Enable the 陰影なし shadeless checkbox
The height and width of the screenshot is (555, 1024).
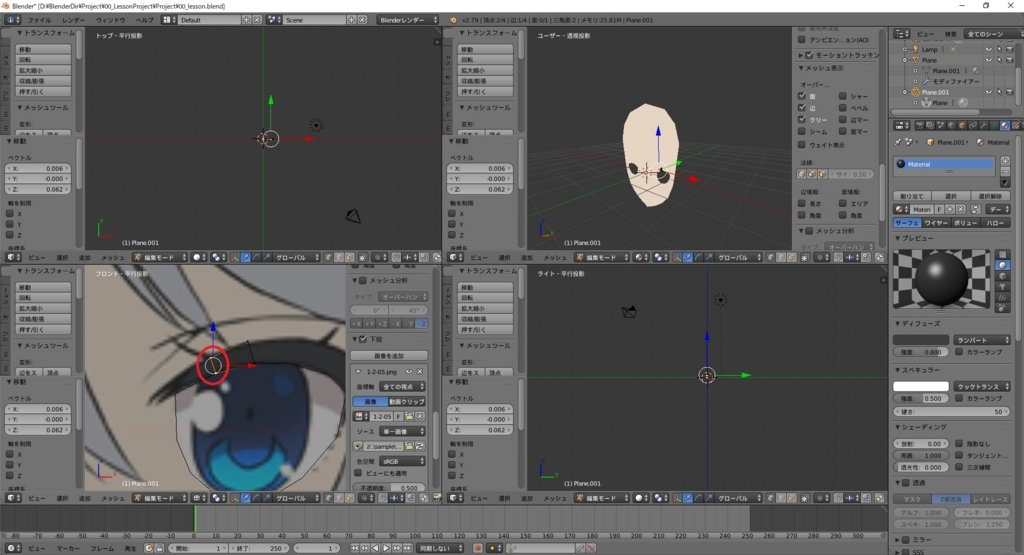[x=959, y=443]
